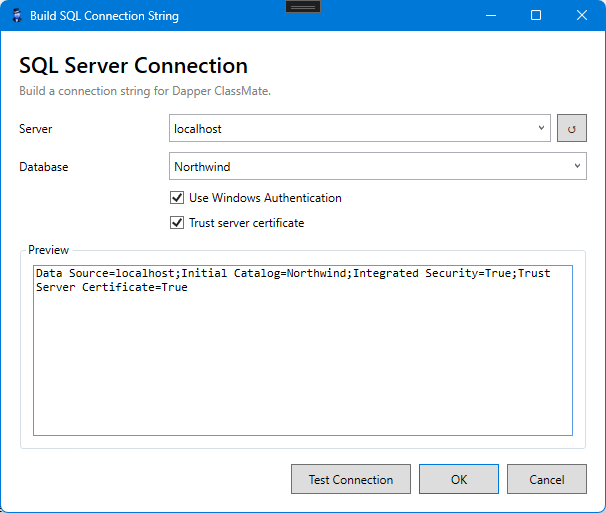Maximize the connection string dialog window
The height and width of the screenshot is (513, 606).
coord(536,15)
